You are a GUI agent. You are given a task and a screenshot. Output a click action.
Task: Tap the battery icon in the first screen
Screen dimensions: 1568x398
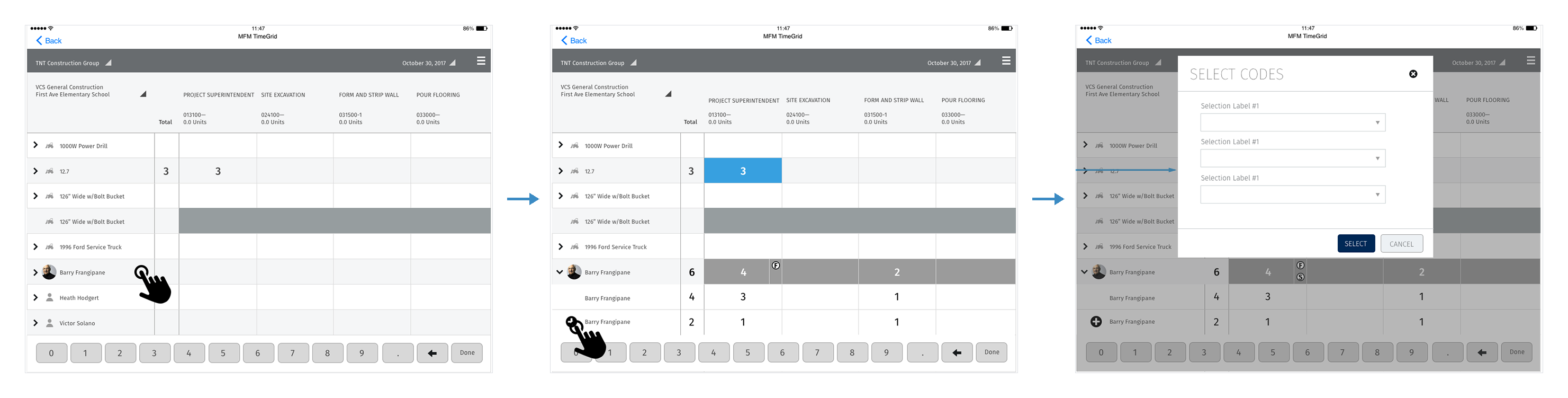coord(482,29)
